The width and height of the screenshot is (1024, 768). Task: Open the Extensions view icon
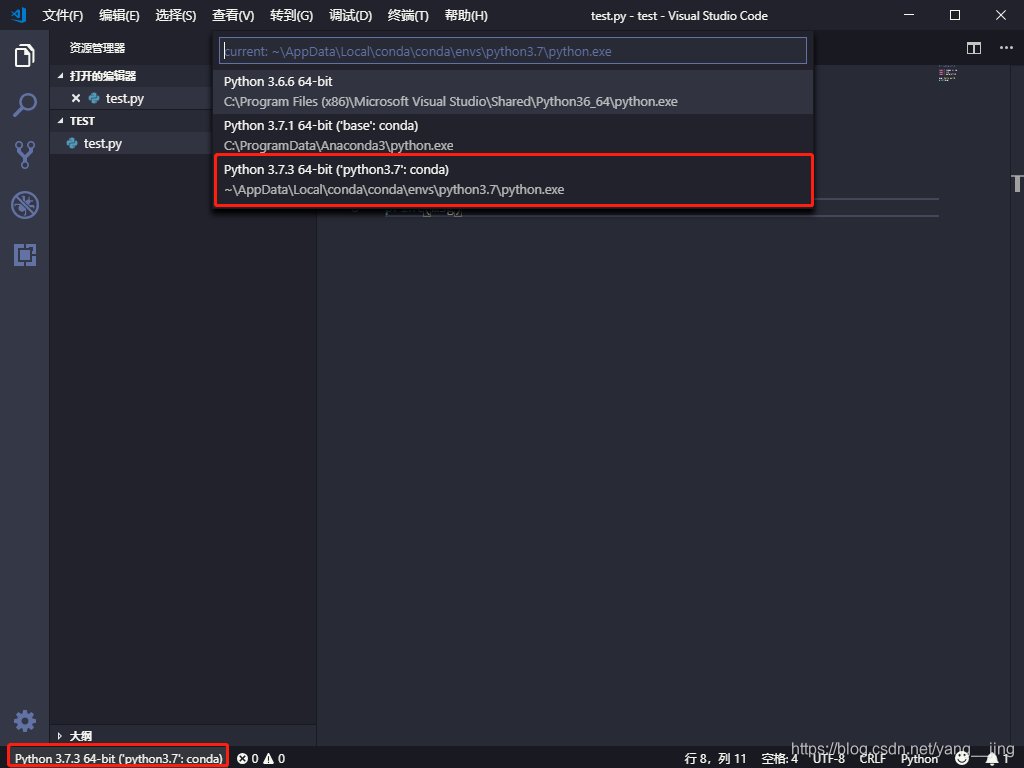[24, 255]
